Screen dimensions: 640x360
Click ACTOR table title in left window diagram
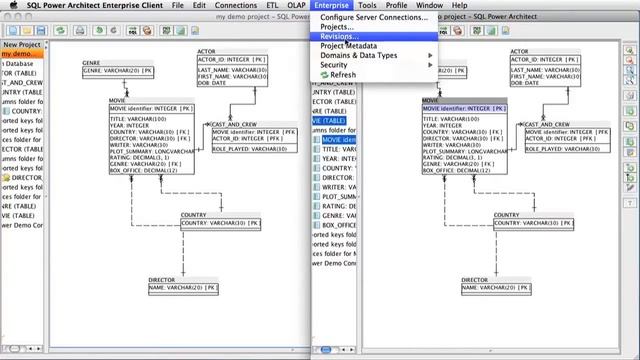pyautogui.click(x=206, y=51)
